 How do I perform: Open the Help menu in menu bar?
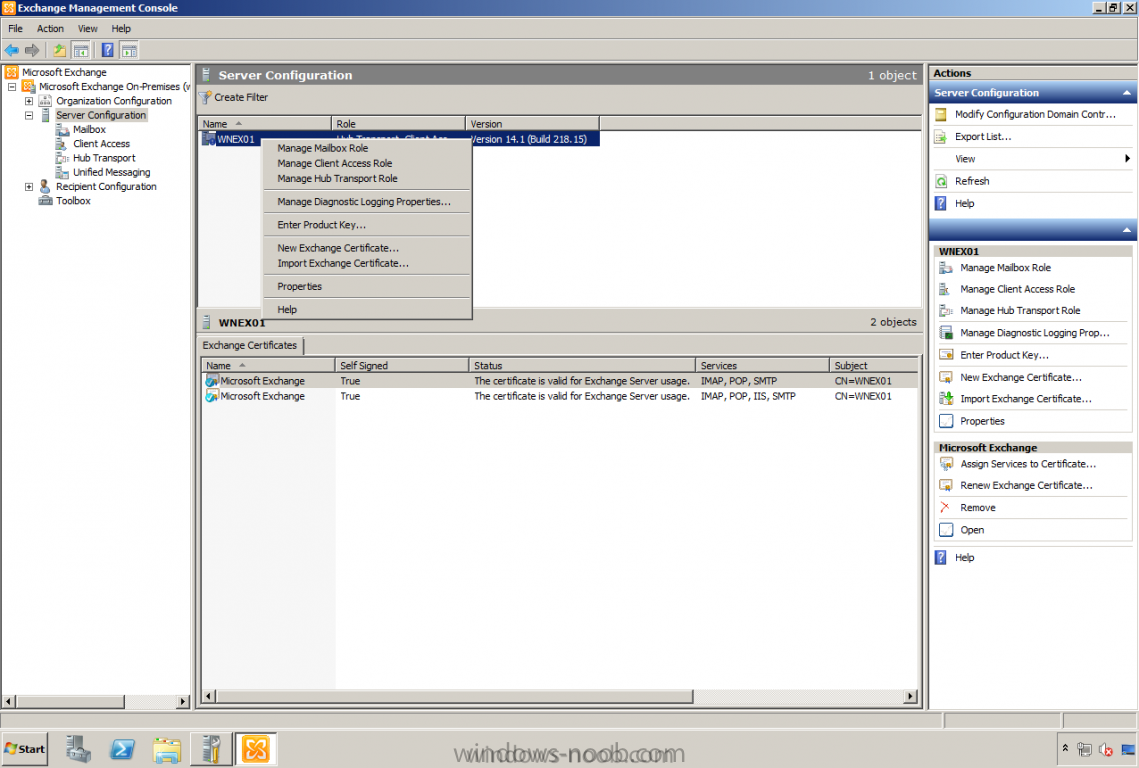click(x=121, y=28)
